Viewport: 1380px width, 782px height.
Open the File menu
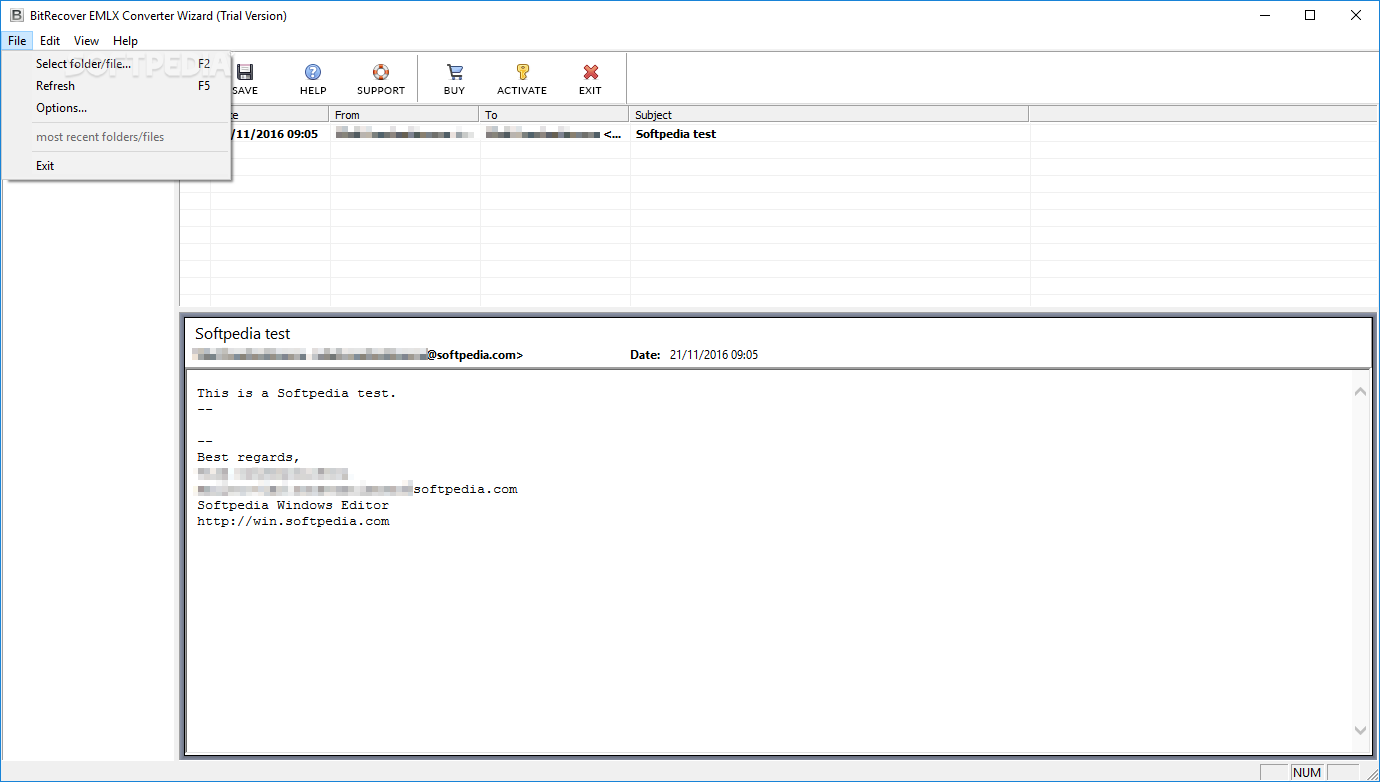coord(17,41)
